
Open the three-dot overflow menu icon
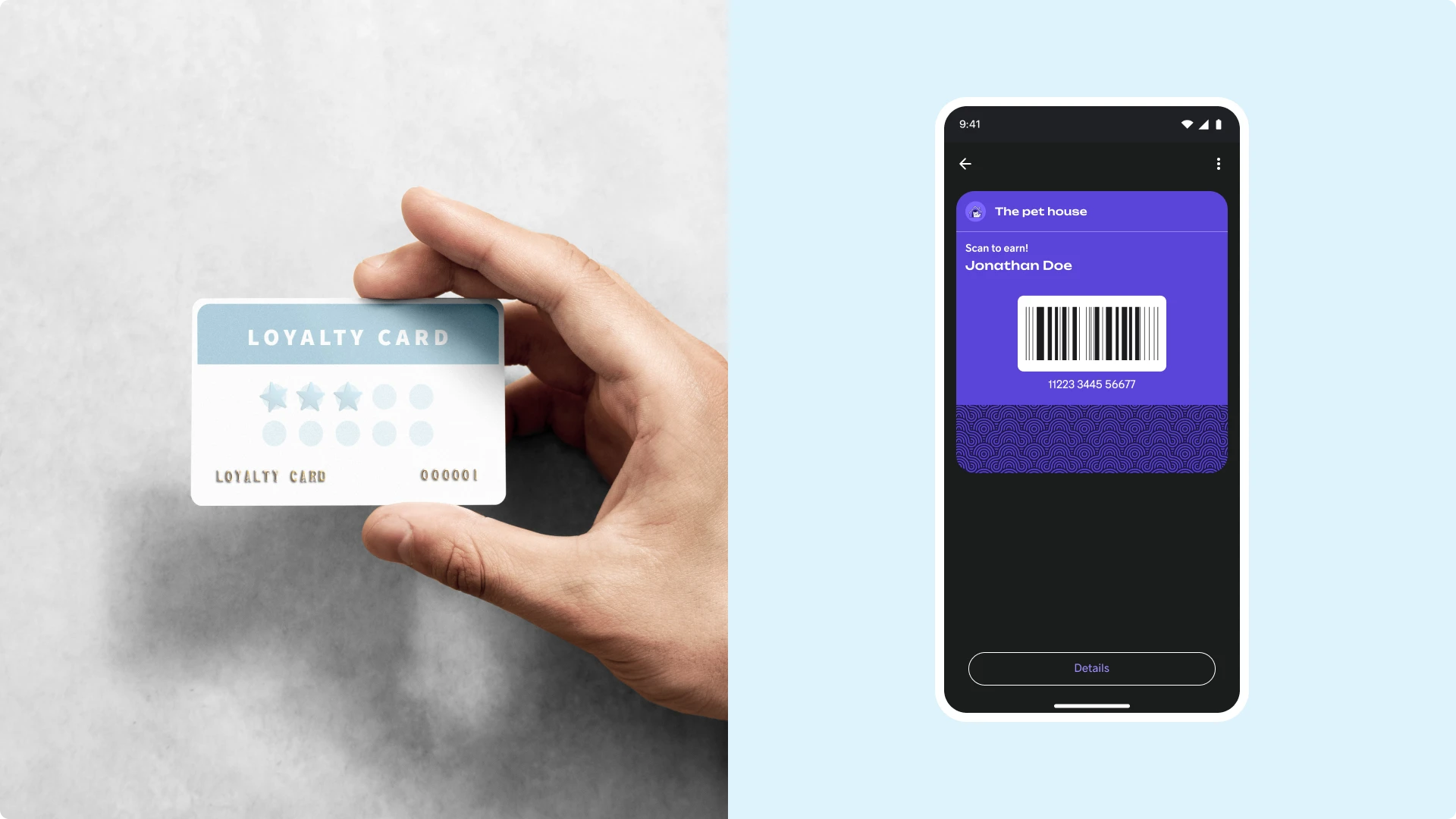click(1219, 163)
